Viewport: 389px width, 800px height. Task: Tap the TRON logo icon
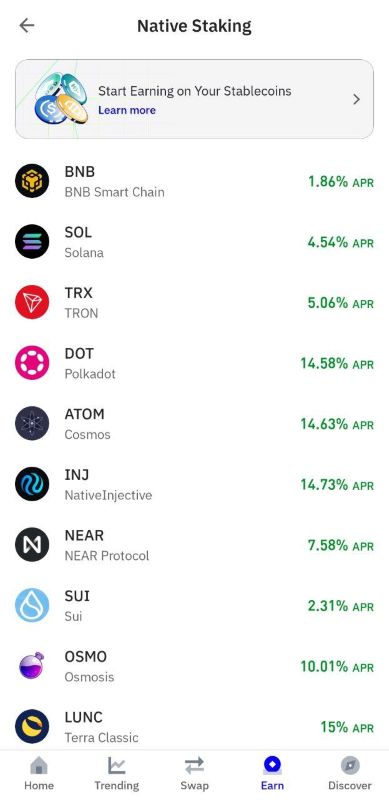point(32,302)
